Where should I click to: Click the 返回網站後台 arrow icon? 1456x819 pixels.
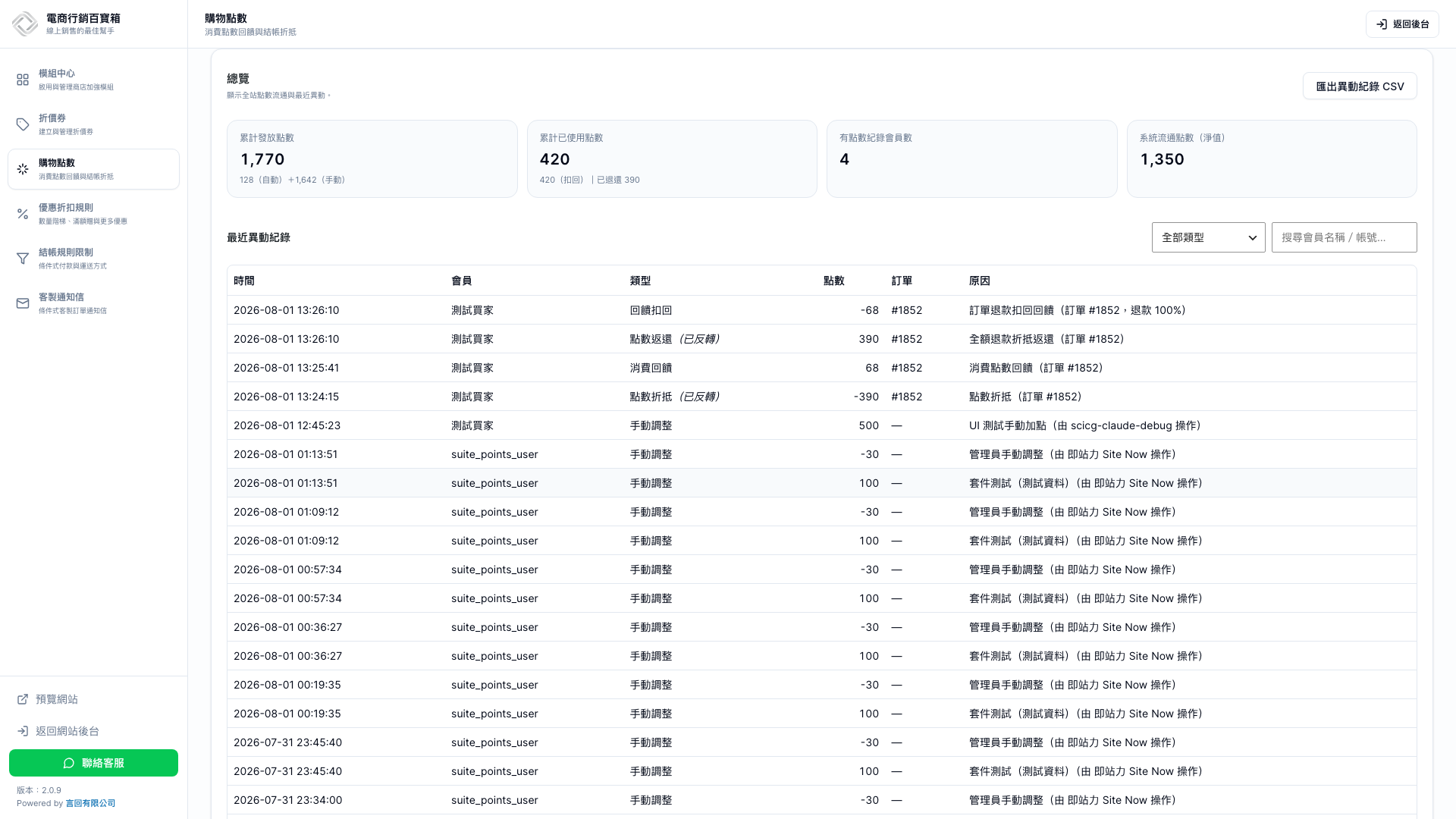pyautogui.click(x=23, y=731)
